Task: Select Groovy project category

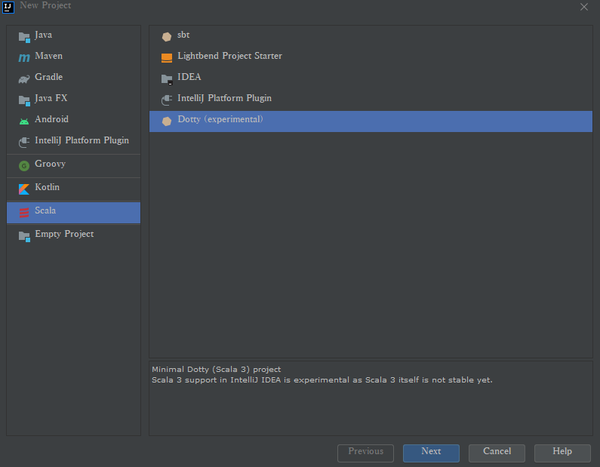Action: click(x=73, y=165)
